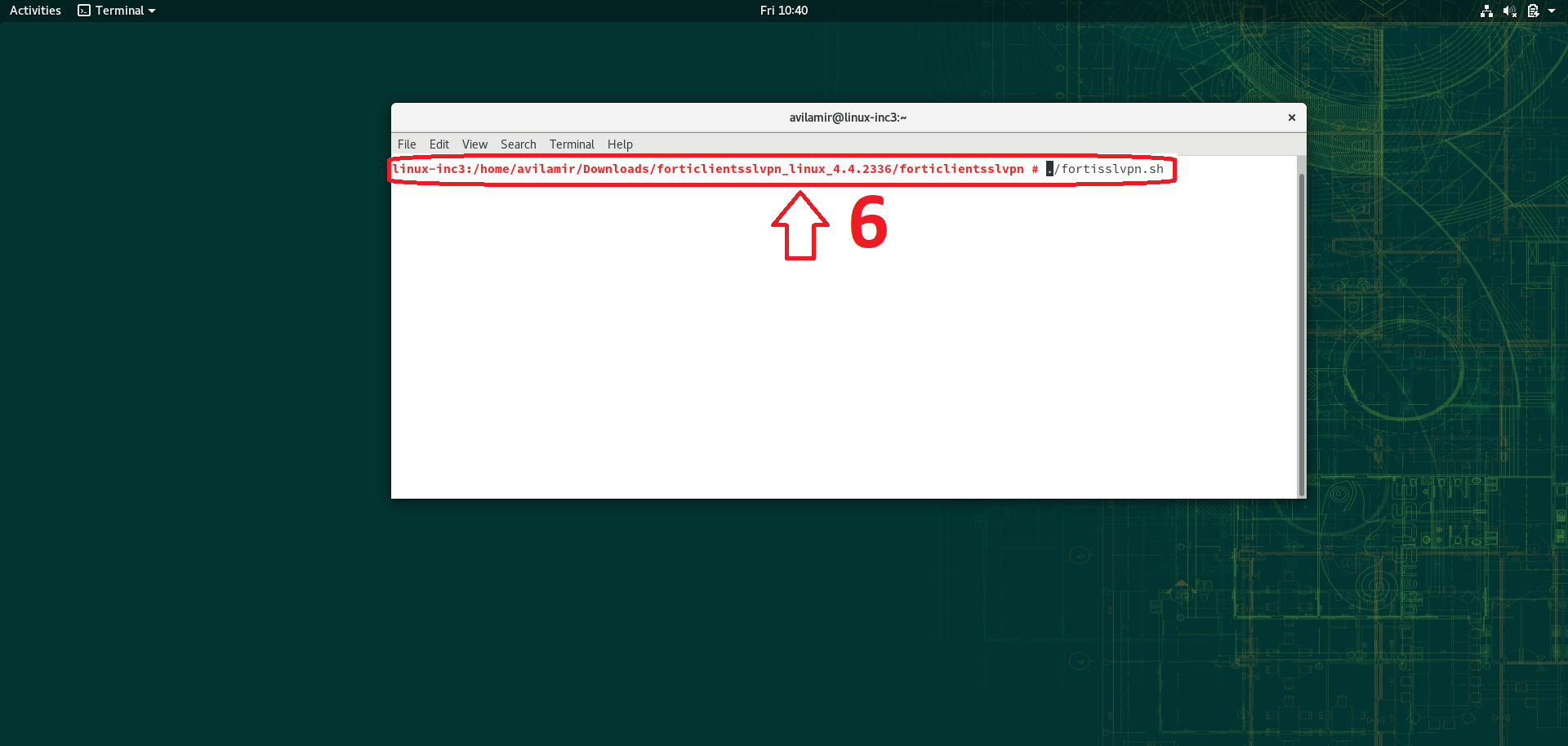Open the Terminal menu in menubar

tap(572, 144)
